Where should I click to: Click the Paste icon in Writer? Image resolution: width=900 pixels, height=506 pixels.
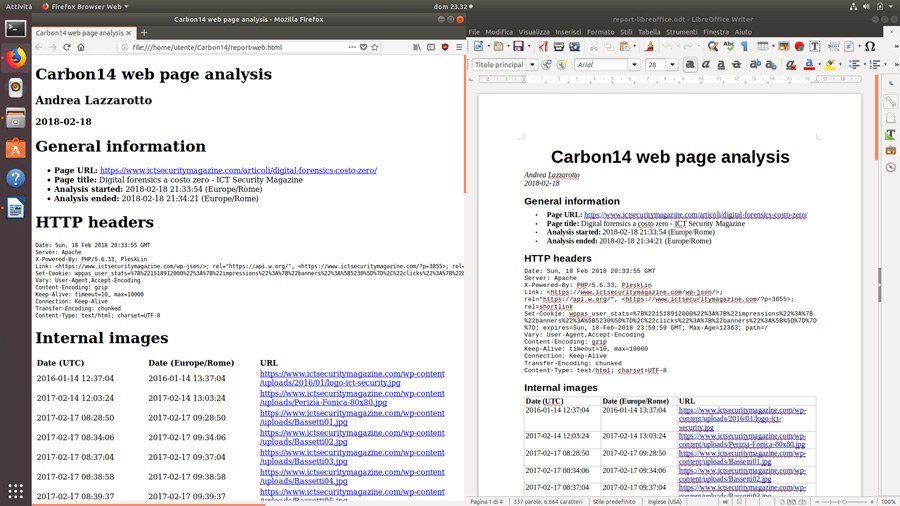[624, 46]
